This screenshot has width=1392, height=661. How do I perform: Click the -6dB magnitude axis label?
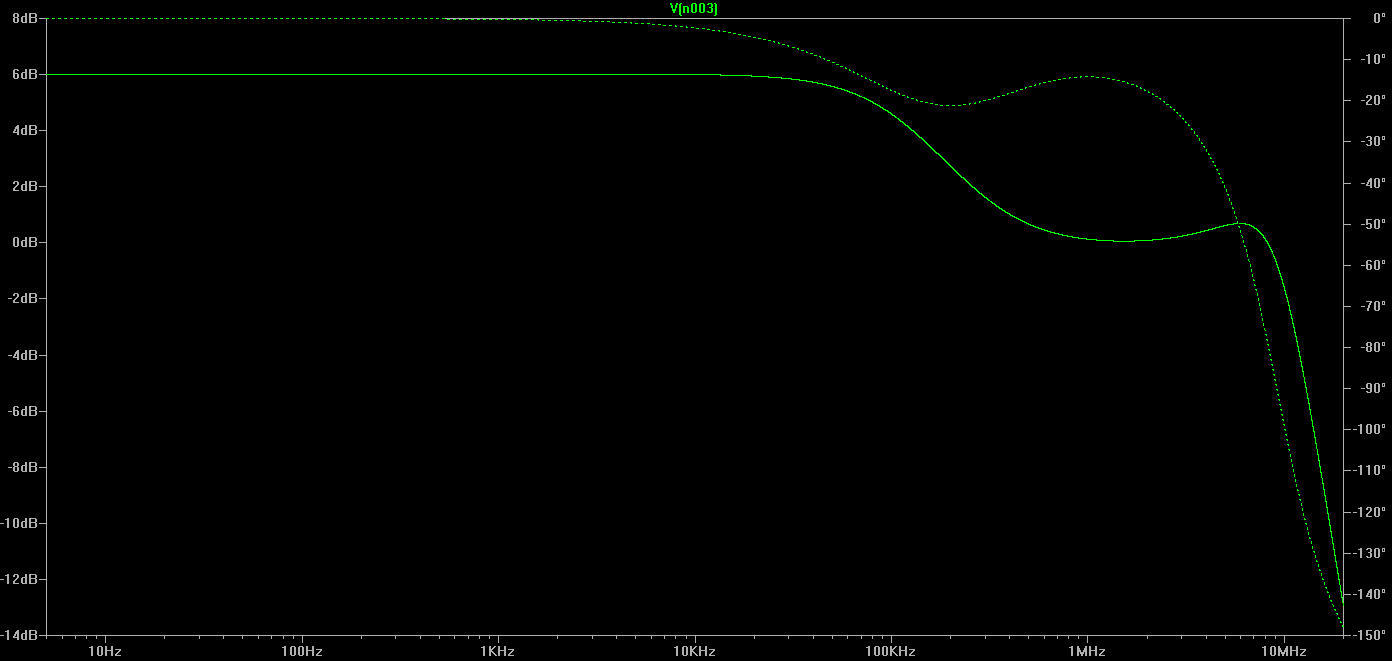click(23, 411)
